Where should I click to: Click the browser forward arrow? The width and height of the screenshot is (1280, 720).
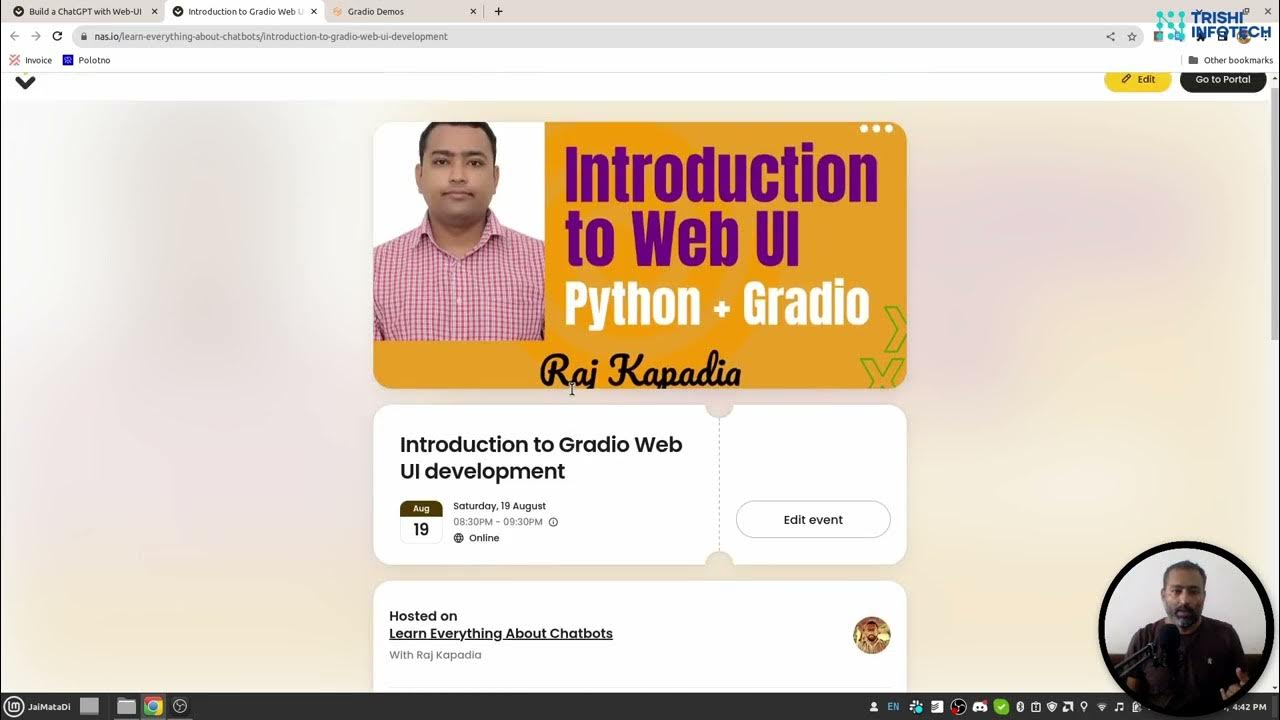click(x=36, y=36)
